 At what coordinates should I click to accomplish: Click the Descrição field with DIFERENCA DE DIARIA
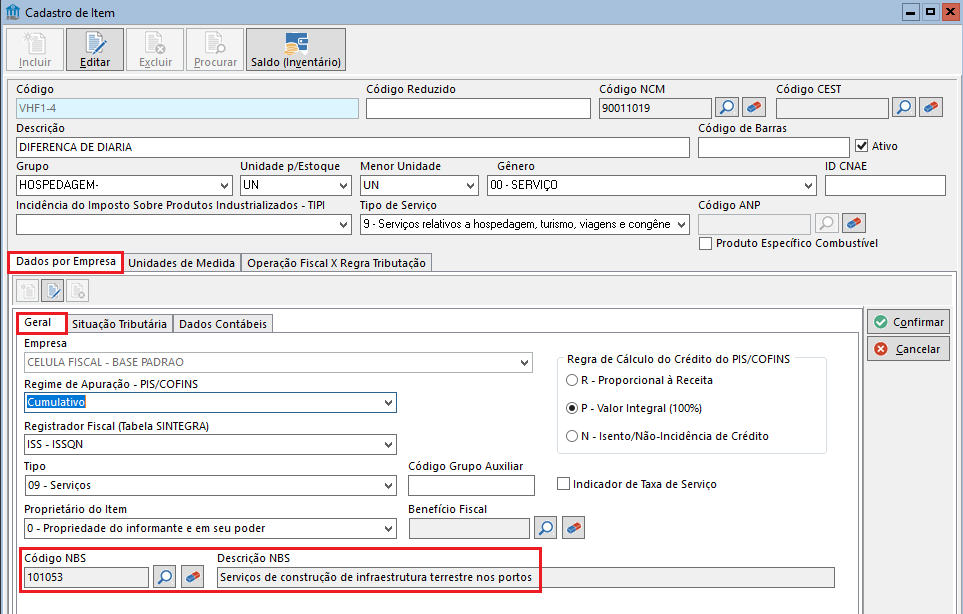click(x=353, y=147)
